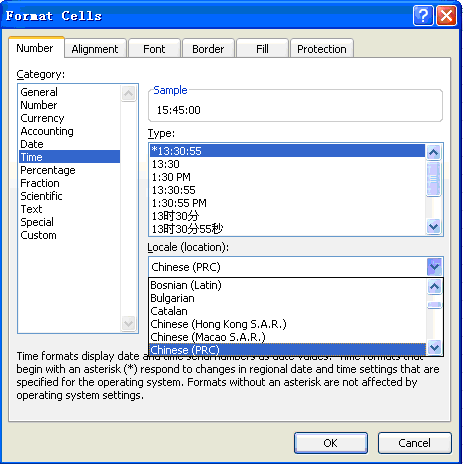Pick the Time category
This screenshot has height=464, width=463.
tap(69, 157)
